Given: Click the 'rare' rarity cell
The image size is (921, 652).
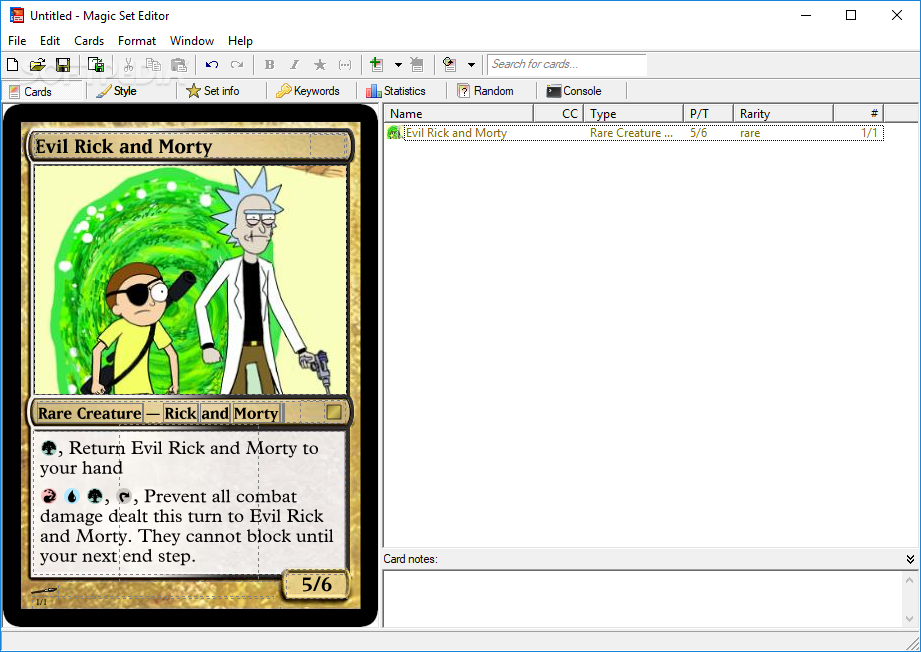Looking at the screenshot, I should [x=750, y=133].
